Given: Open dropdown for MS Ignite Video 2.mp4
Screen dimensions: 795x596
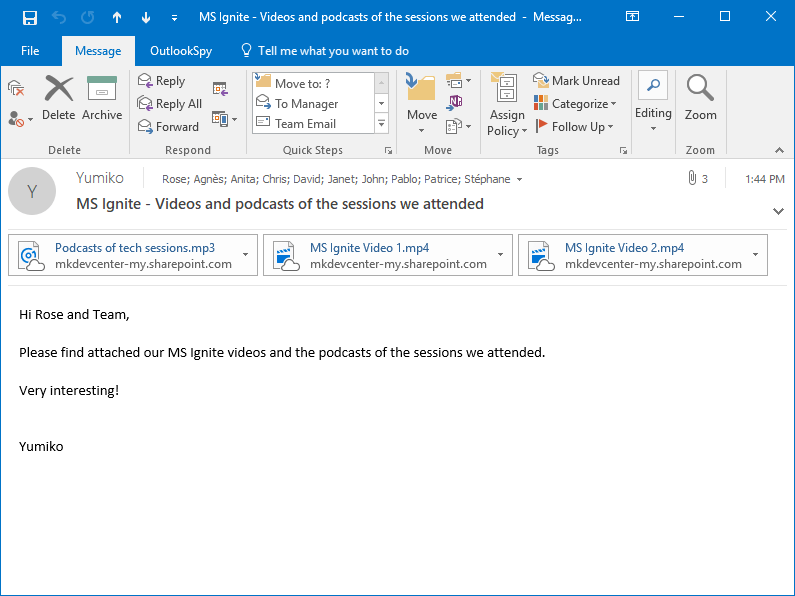Looking at the screenshot, I should (x=755, y=255).
